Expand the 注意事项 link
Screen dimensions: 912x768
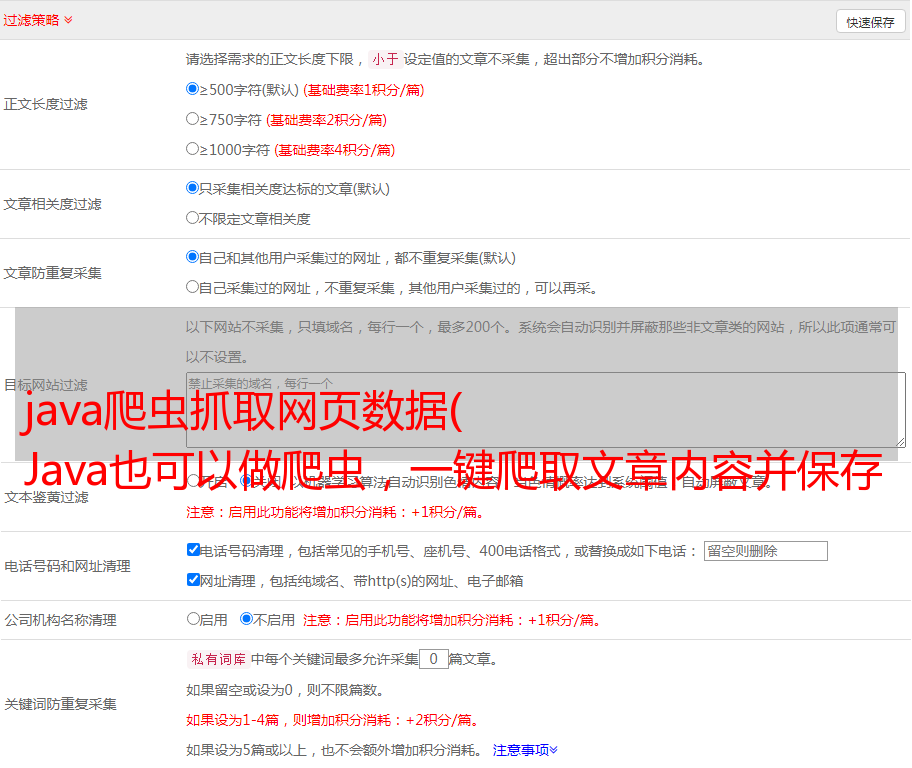tap(525, 750)
